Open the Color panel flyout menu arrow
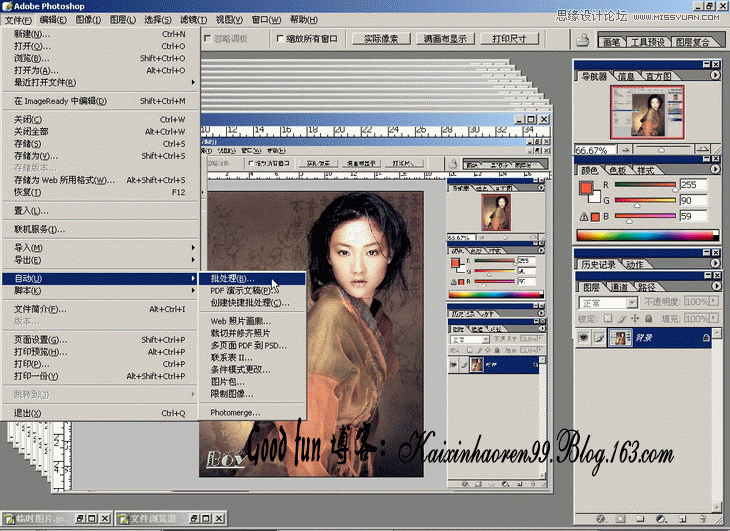Image resolution: width=730 pixels, height=531 pixels. tap(715, 169)
